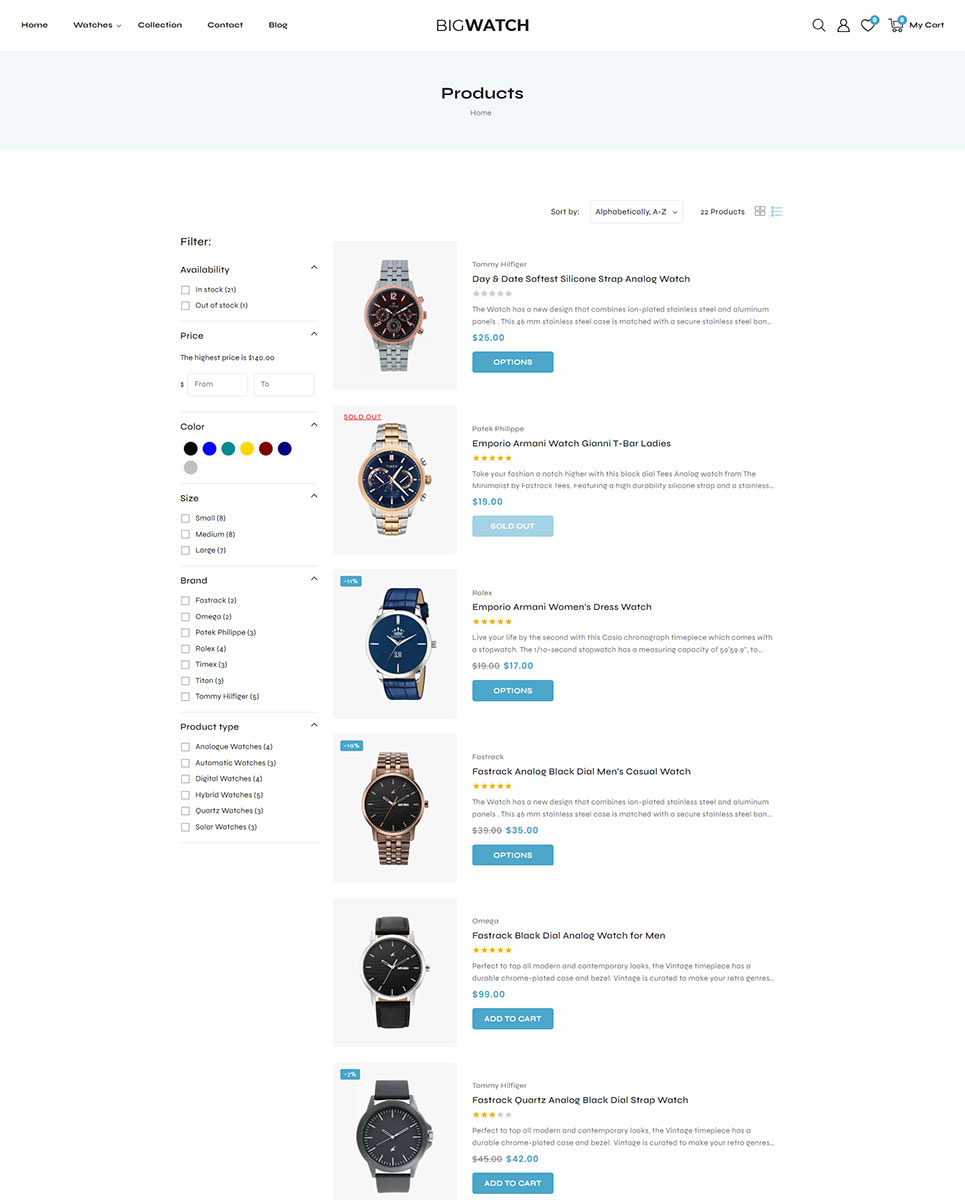
Task: Select the yellow color swatch
Action: click(x=247, y=449)
